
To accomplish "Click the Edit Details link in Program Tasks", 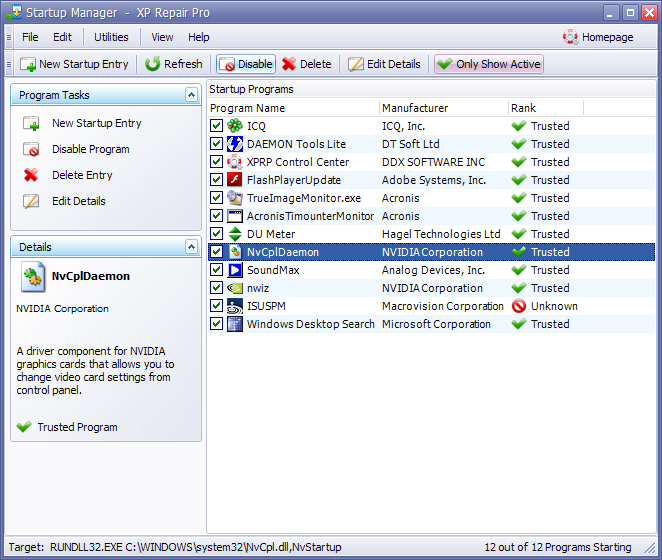I will (x=79, y=201).
